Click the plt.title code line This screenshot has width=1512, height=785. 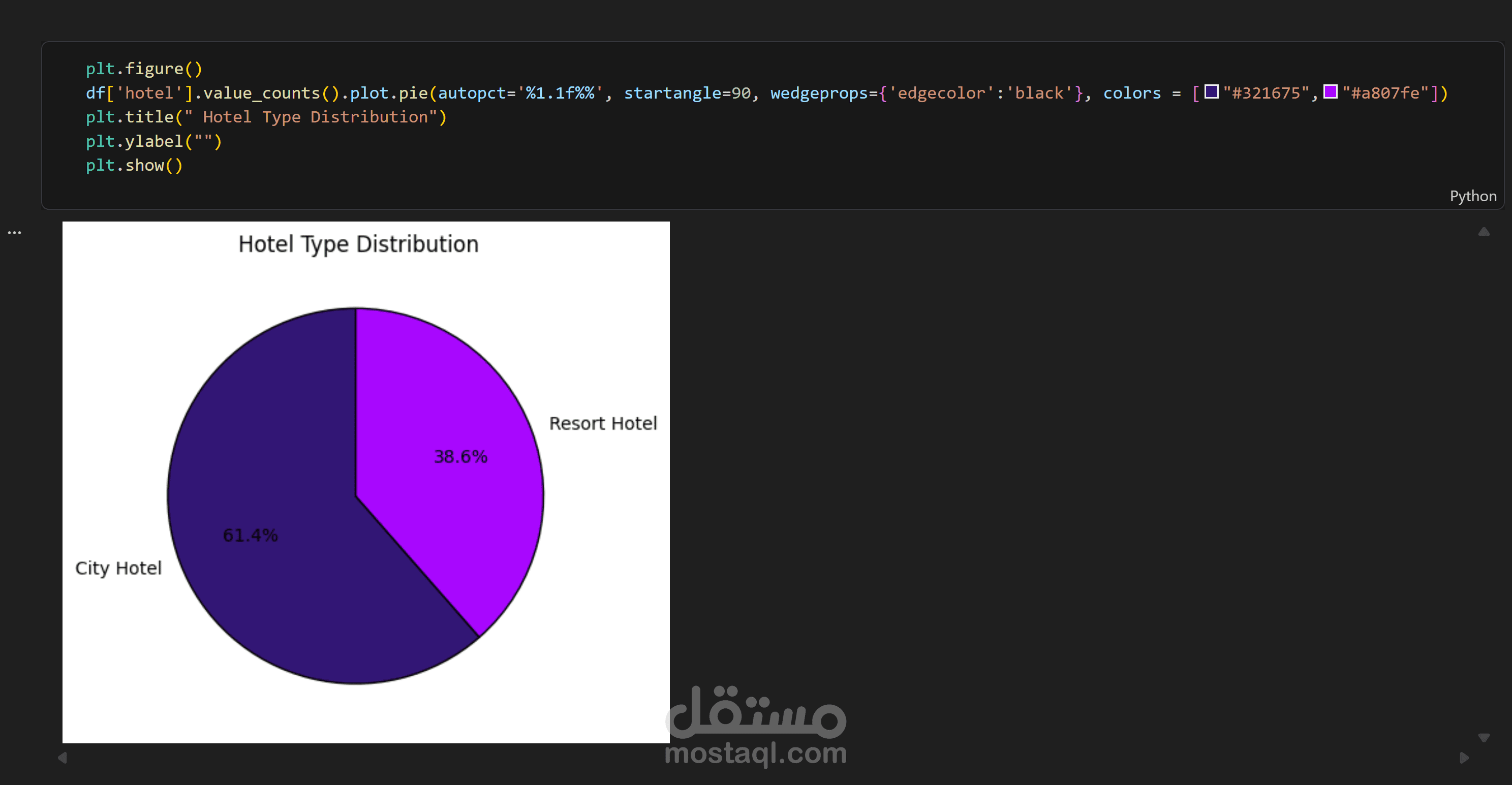pyautogui.click(x=266, y=117)
